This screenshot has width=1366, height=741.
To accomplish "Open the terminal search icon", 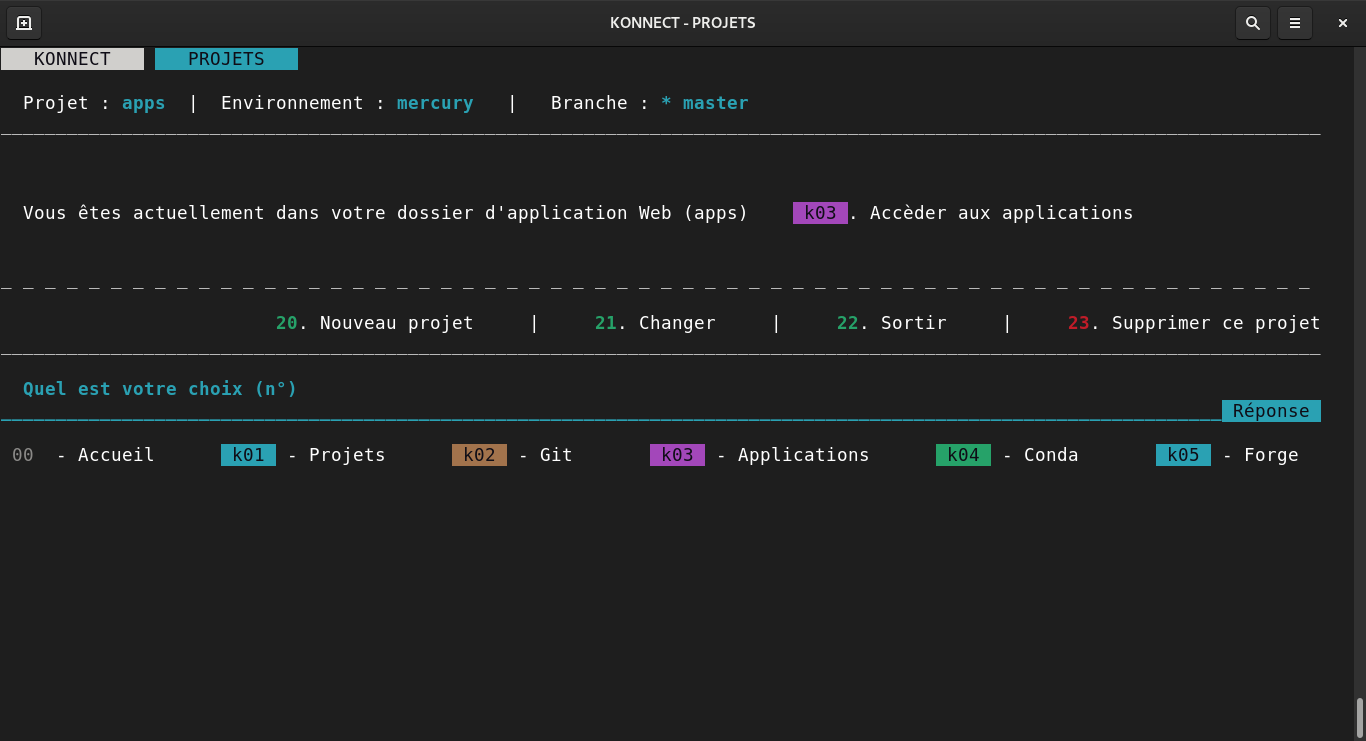I will (1252, 23).
